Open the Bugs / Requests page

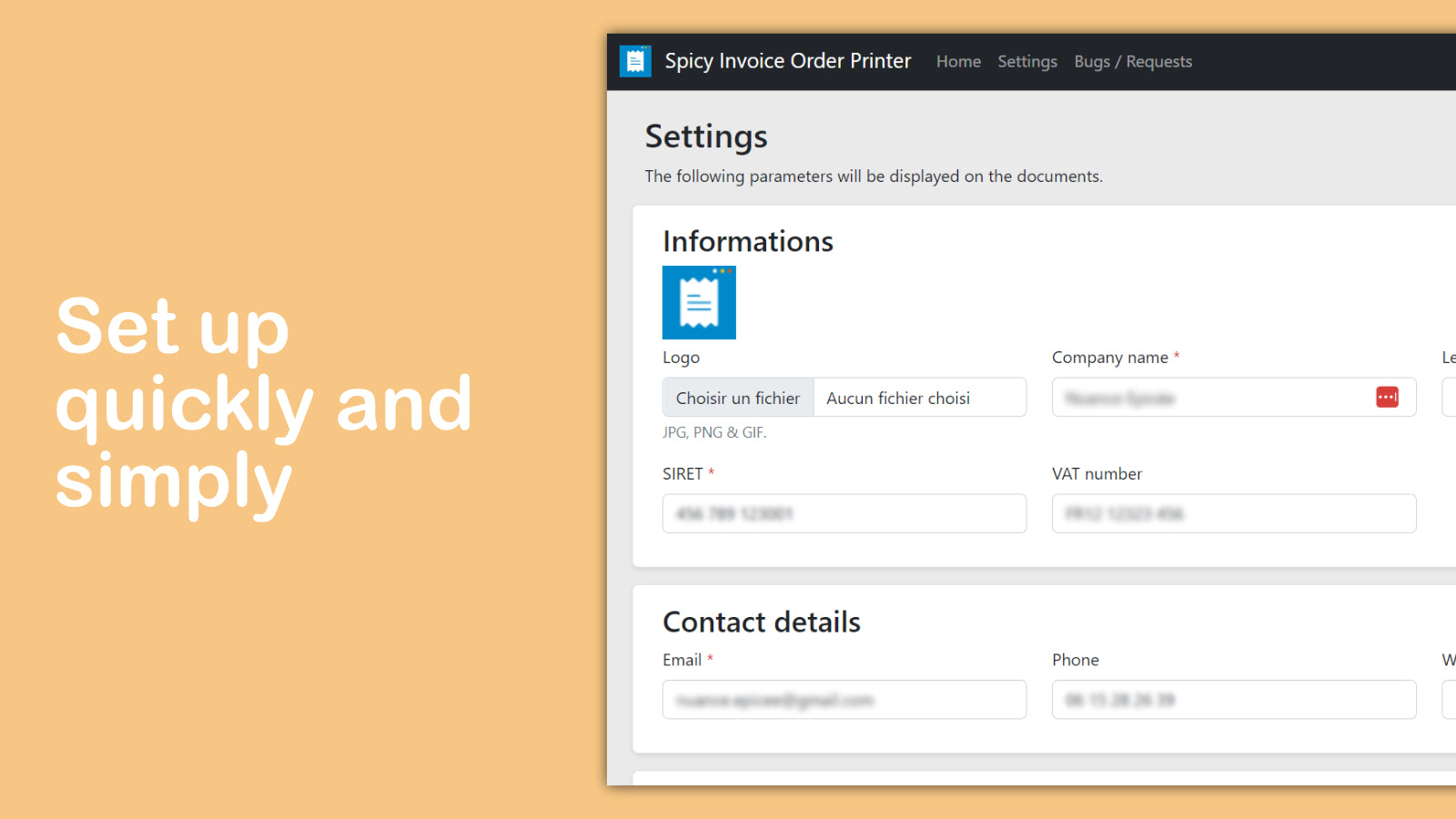click(1133, 62)
